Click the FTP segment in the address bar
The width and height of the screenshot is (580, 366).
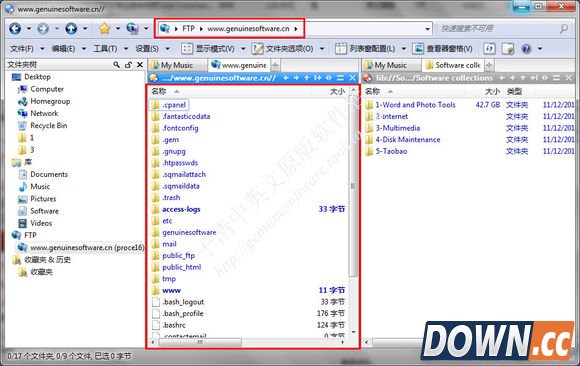(188, 28)
